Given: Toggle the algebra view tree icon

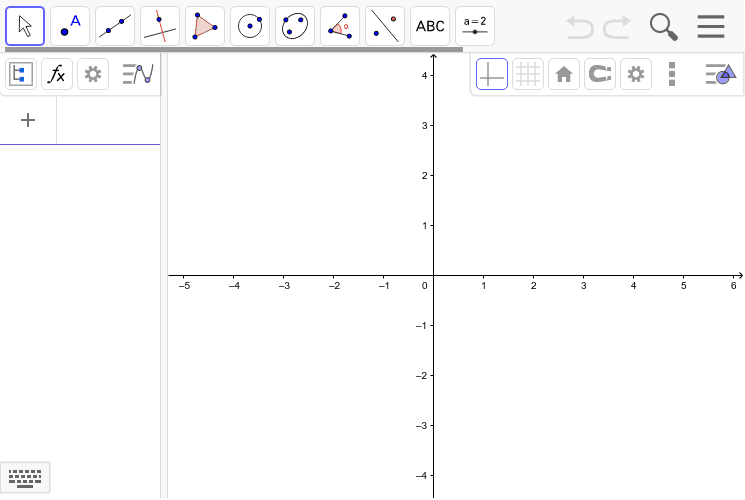Looking at the screenshot, I should pyautogui.click(x=20, y=74).
